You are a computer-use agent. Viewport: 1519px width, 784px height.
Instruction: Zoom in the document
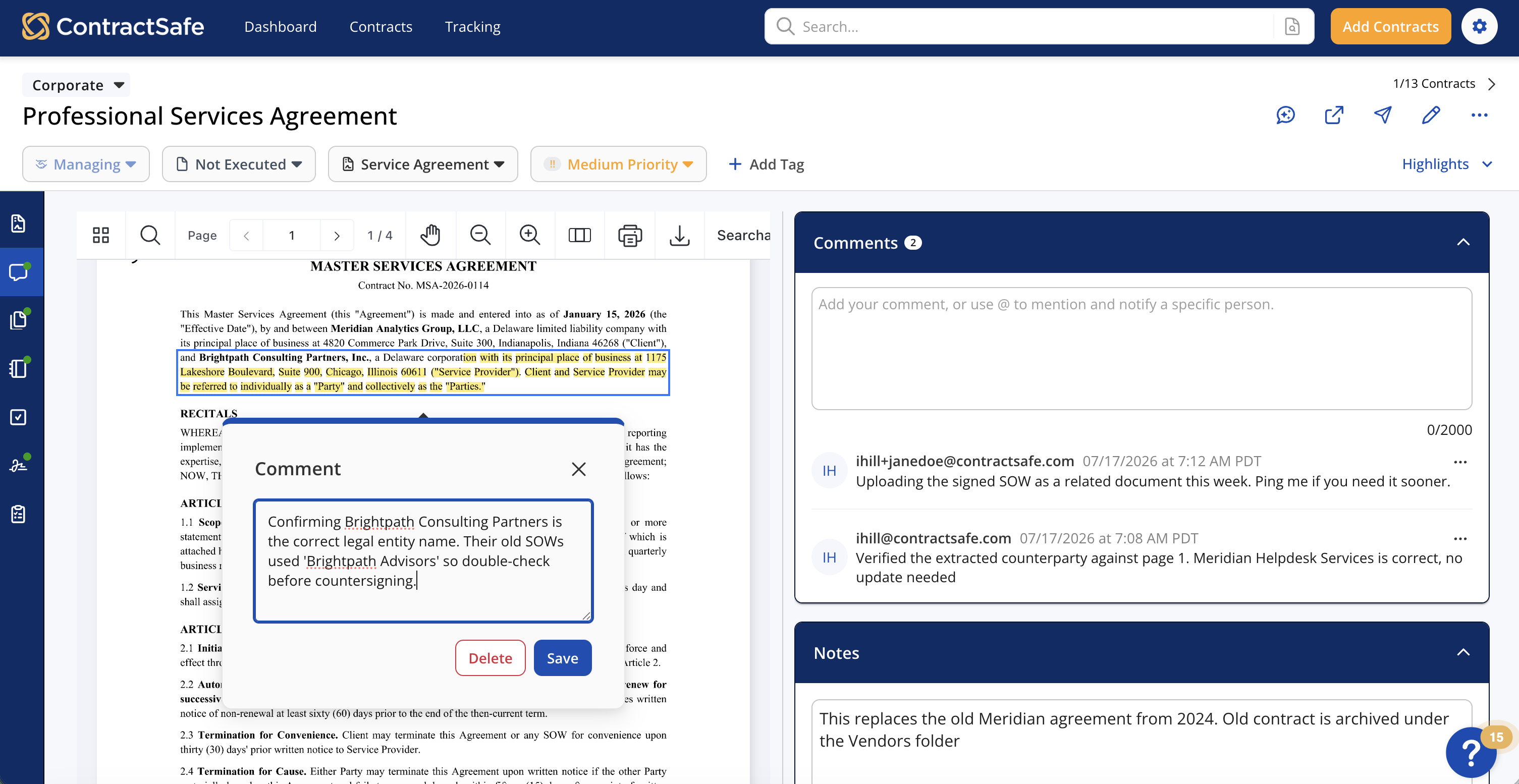529,235
